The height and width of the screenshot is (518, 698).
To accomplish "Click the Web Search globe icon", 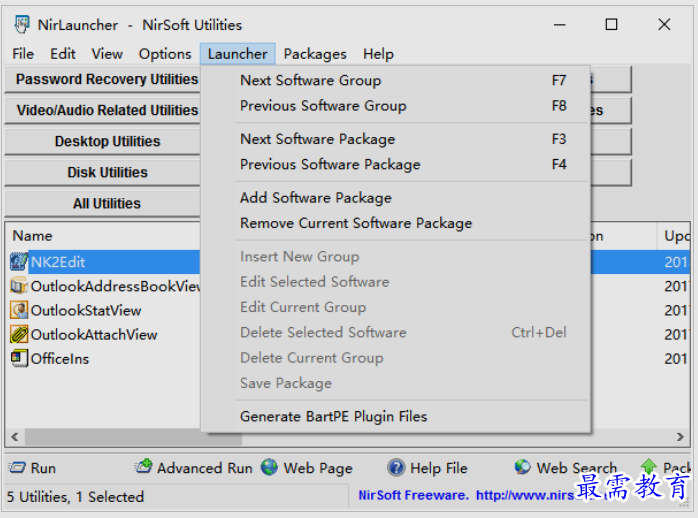I will coord(522,467).
